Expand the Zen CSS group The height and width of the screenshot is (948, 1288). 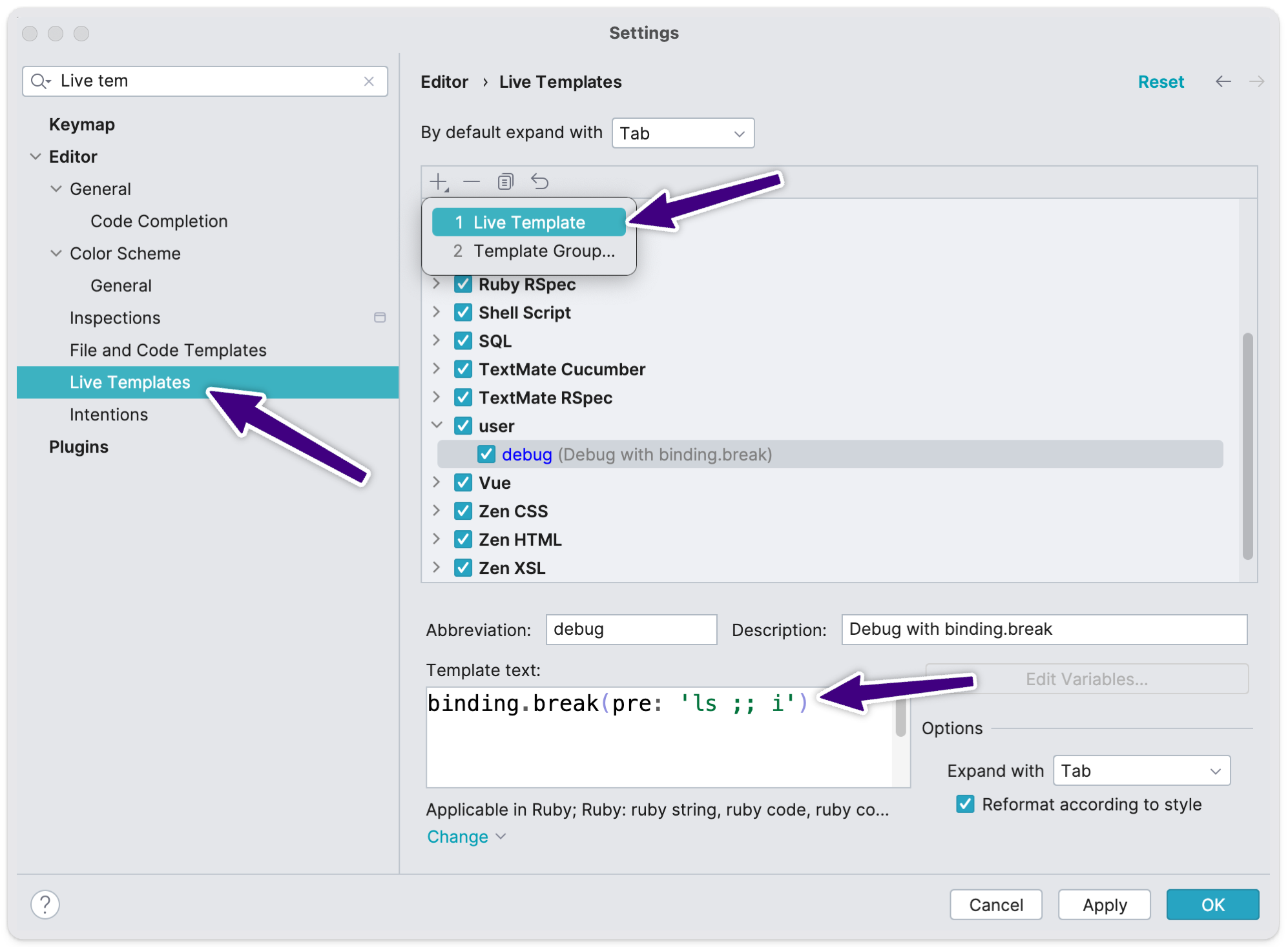coord(437,511)
